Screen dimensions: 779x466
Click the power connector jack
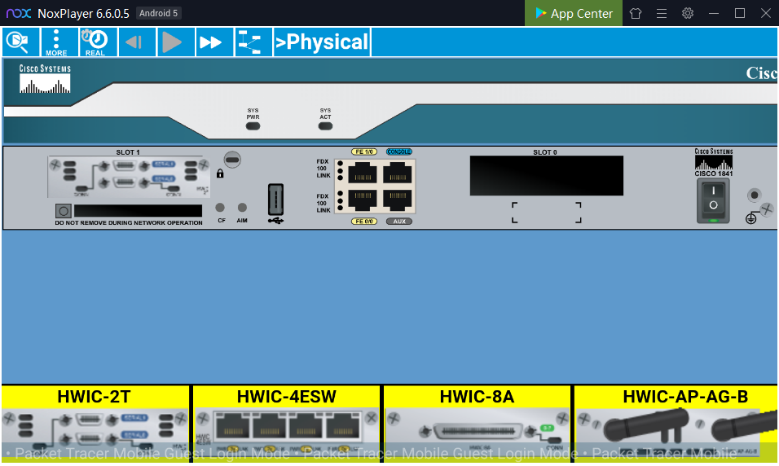click(x=754, y=195)
